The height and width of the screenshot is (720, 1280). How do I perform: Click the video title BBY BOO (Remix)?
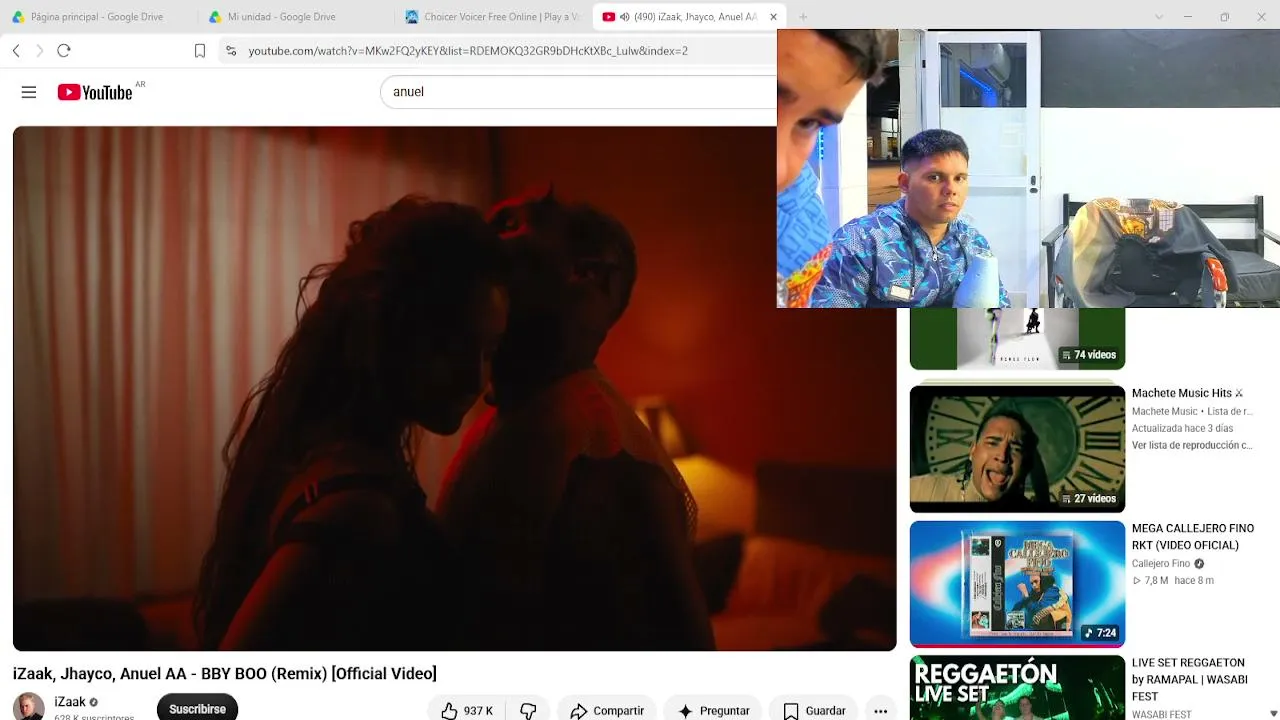coord(225,674)
